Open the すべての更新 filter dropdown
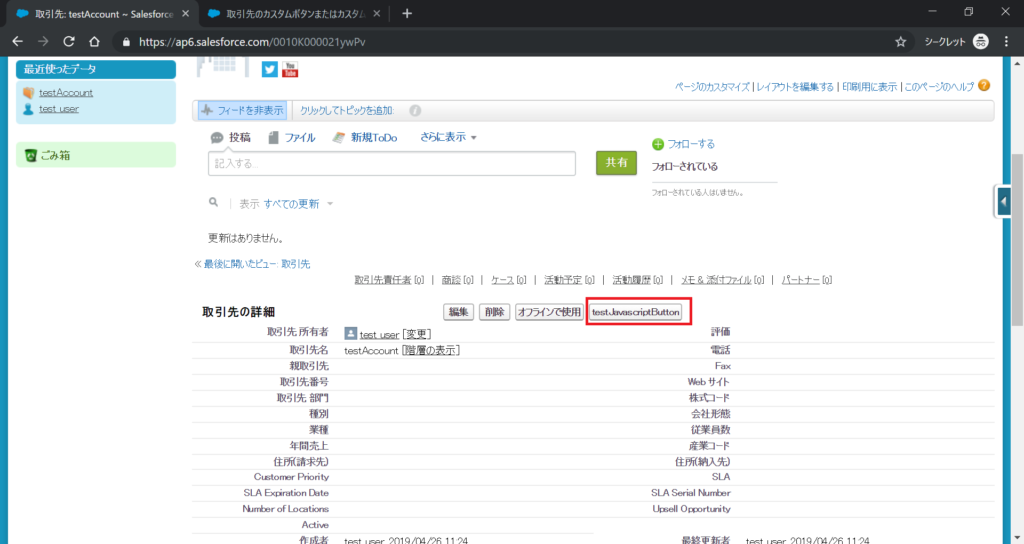Image resolution: width=1024 pixels, height=544 pixels. coord(298,203)
